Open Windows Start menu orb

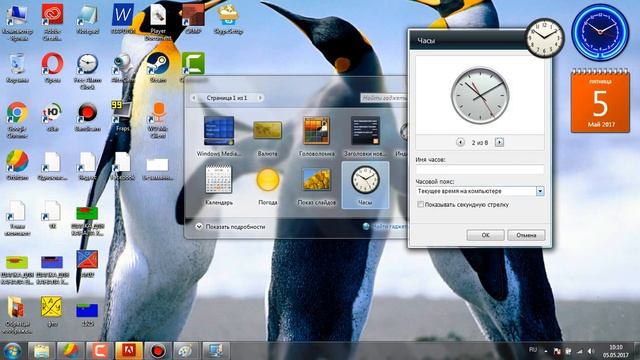(12, 351)
